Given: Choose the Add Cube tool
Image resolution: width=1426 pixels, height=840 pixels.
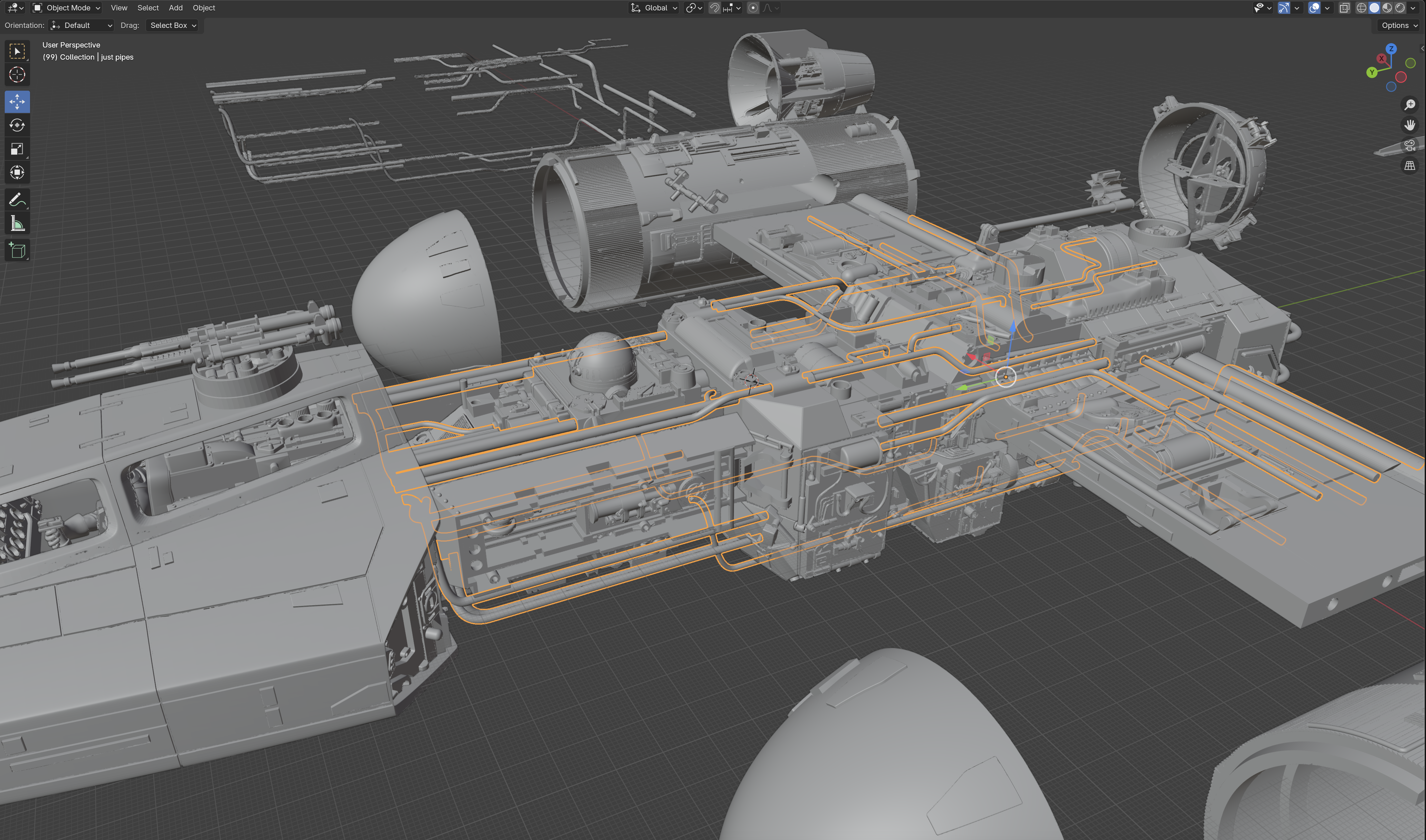Looking at the screenshot, I should pos(17,250).
